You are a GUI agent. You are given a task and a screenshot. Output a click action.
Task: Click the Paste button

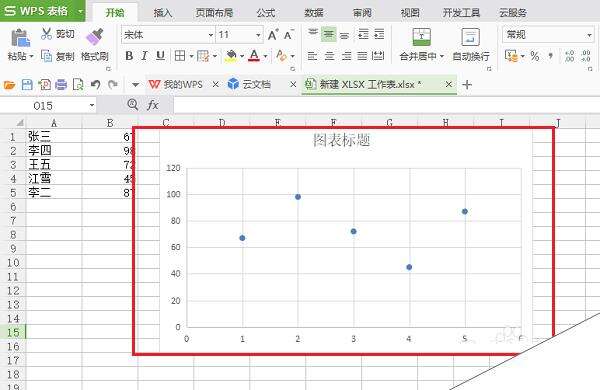point(21,44)
